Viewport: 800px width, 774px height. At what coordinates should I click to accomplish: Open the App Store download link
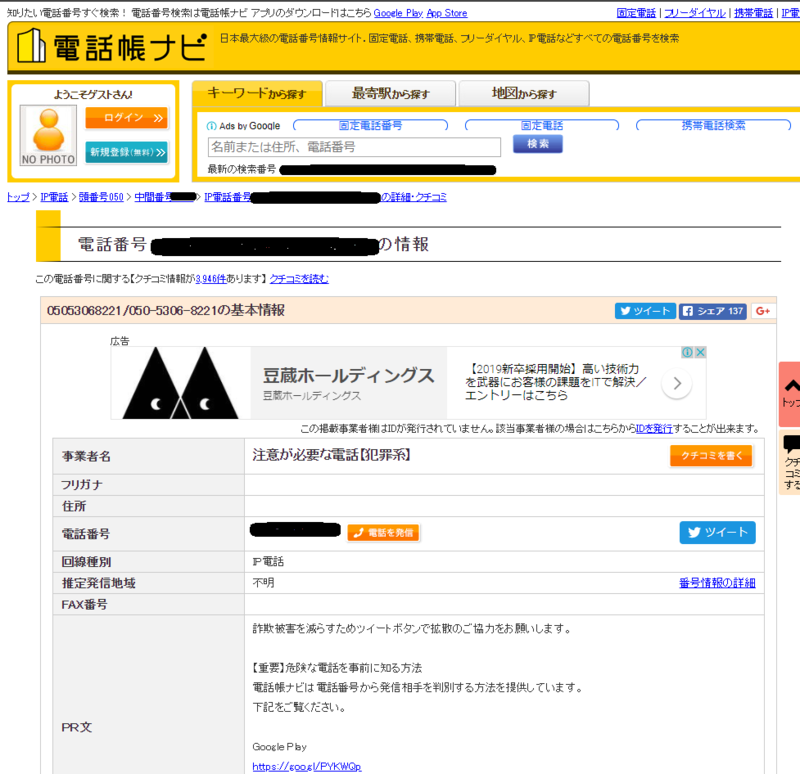[x=447, y=13]
